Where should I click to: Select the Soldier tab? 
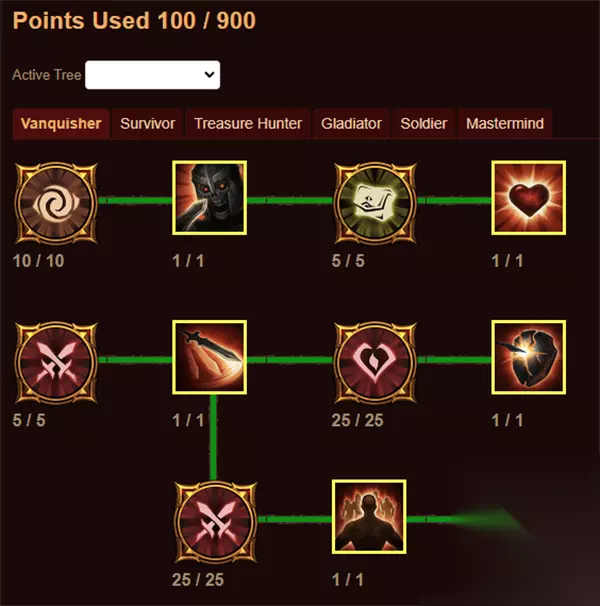[424, 124]
